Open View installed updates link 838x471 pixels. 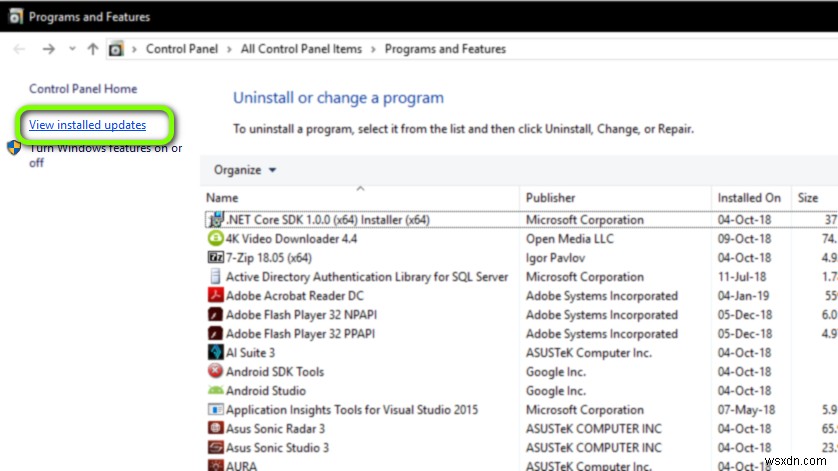click(x=87, y=125)
